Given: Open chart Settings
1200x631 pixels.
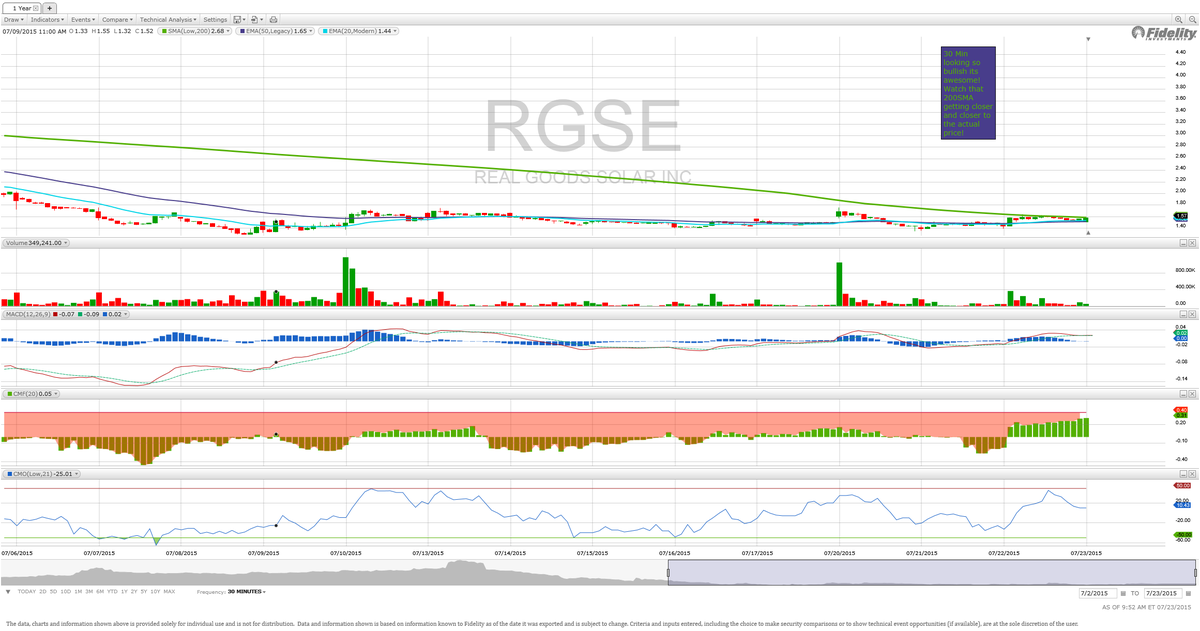Looking at the screenshot, I should [x=215, y=19].
